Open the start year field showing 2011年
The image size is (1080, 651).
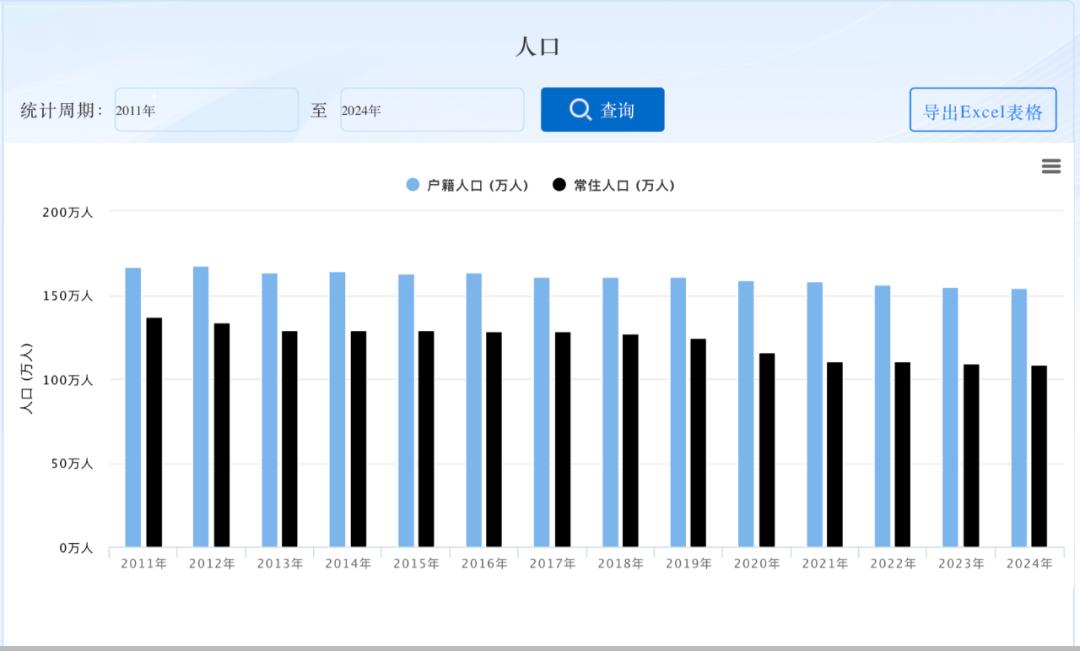click(x=205, y=110)
